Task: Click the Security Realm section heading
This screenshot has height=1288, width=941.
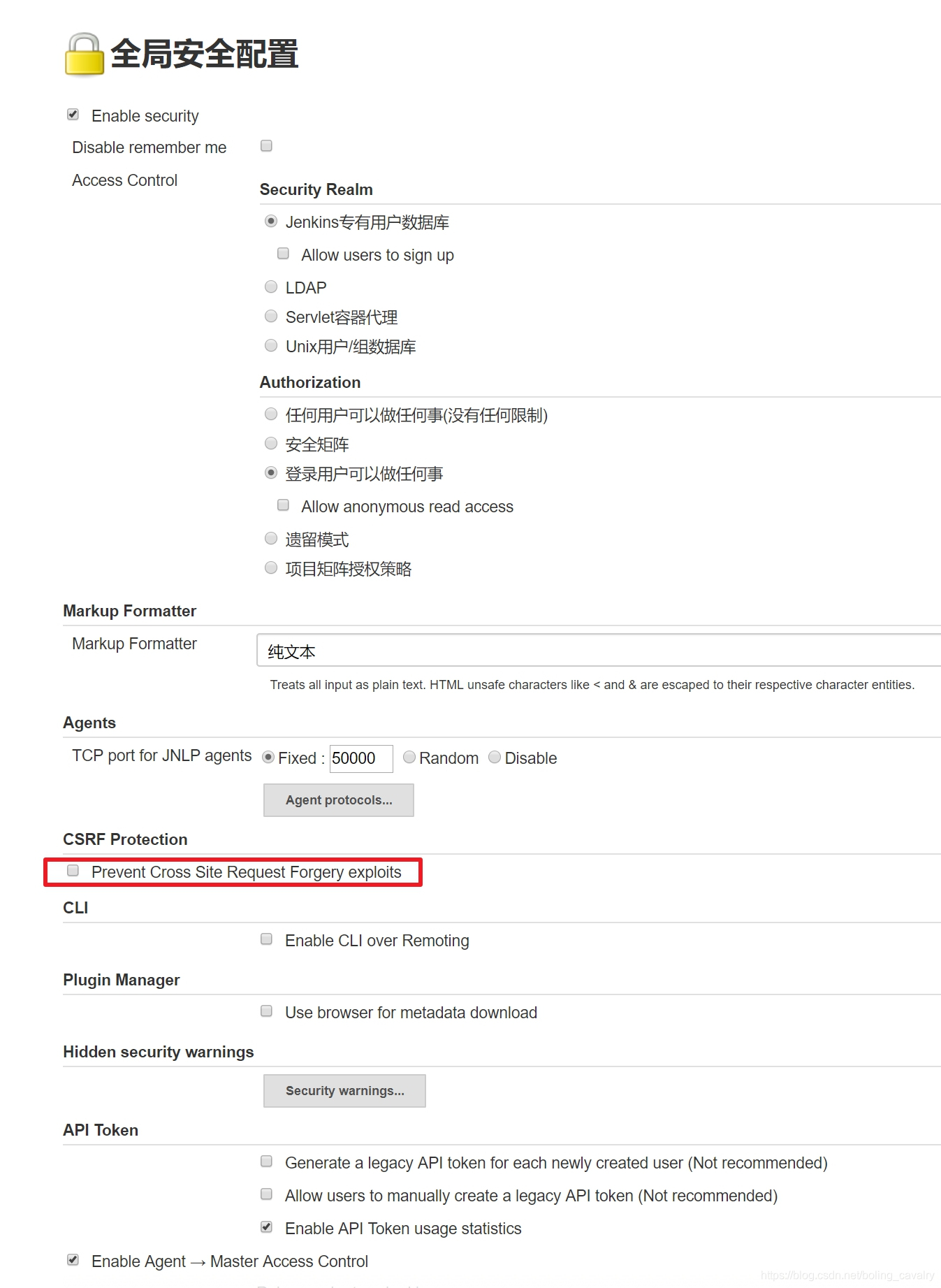Action: [316, 189]
